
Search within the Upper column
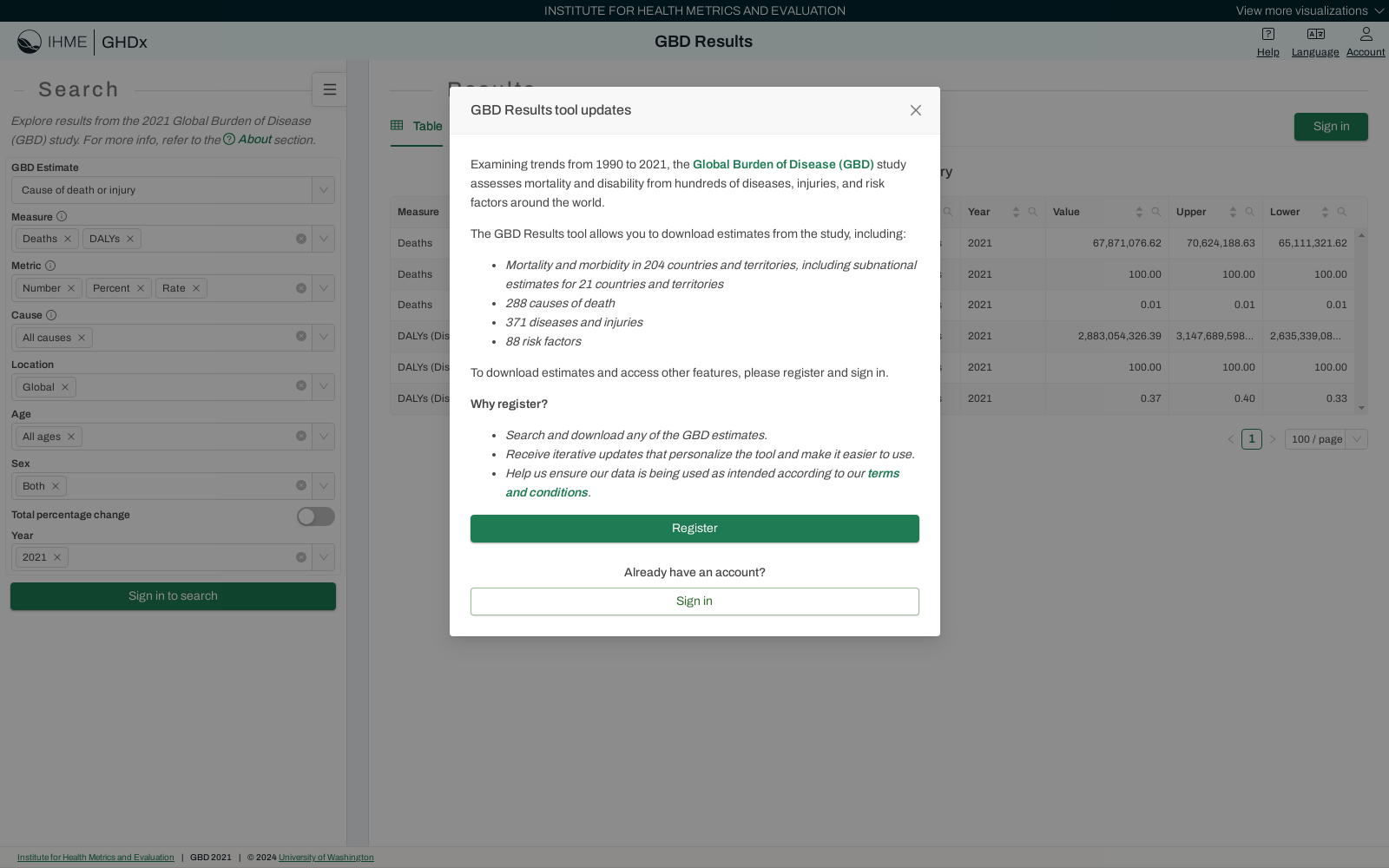[1250, 212]
